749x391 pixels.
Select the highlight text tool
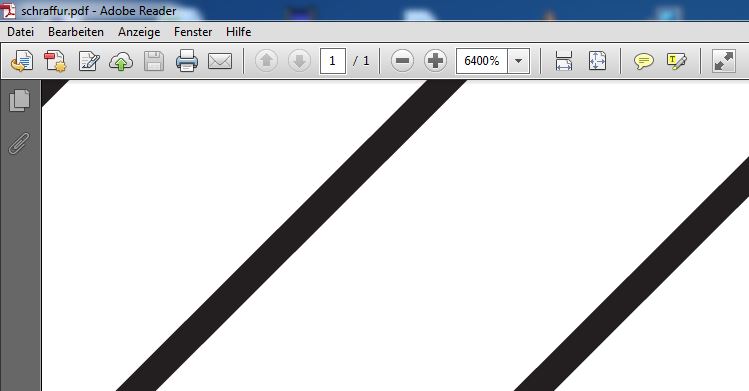click(x=677, y=61)
